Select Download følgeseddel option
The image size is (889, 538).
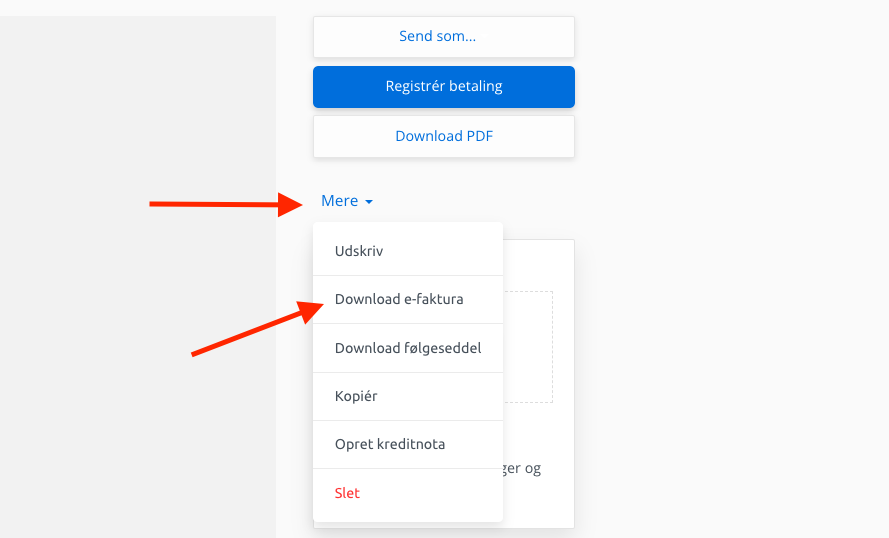[408, 348]
